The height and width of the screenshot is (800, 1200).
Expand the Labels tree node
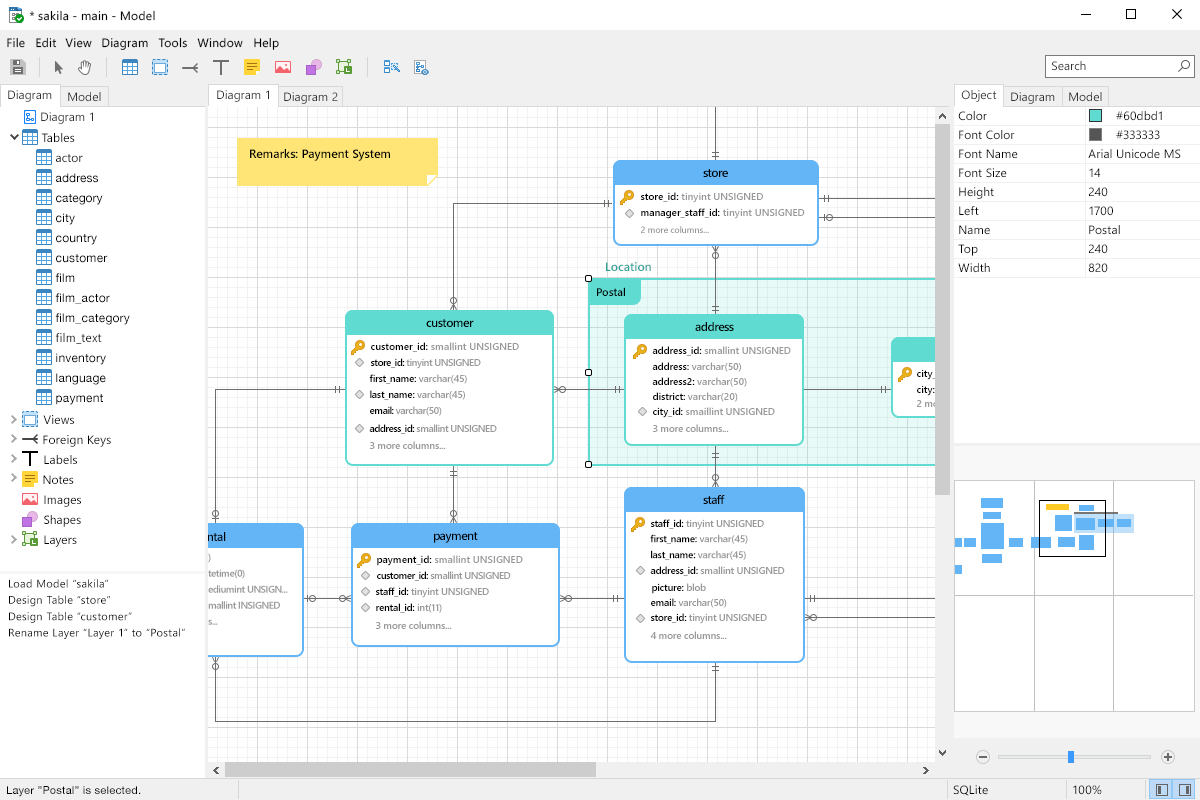pos(14,460)
